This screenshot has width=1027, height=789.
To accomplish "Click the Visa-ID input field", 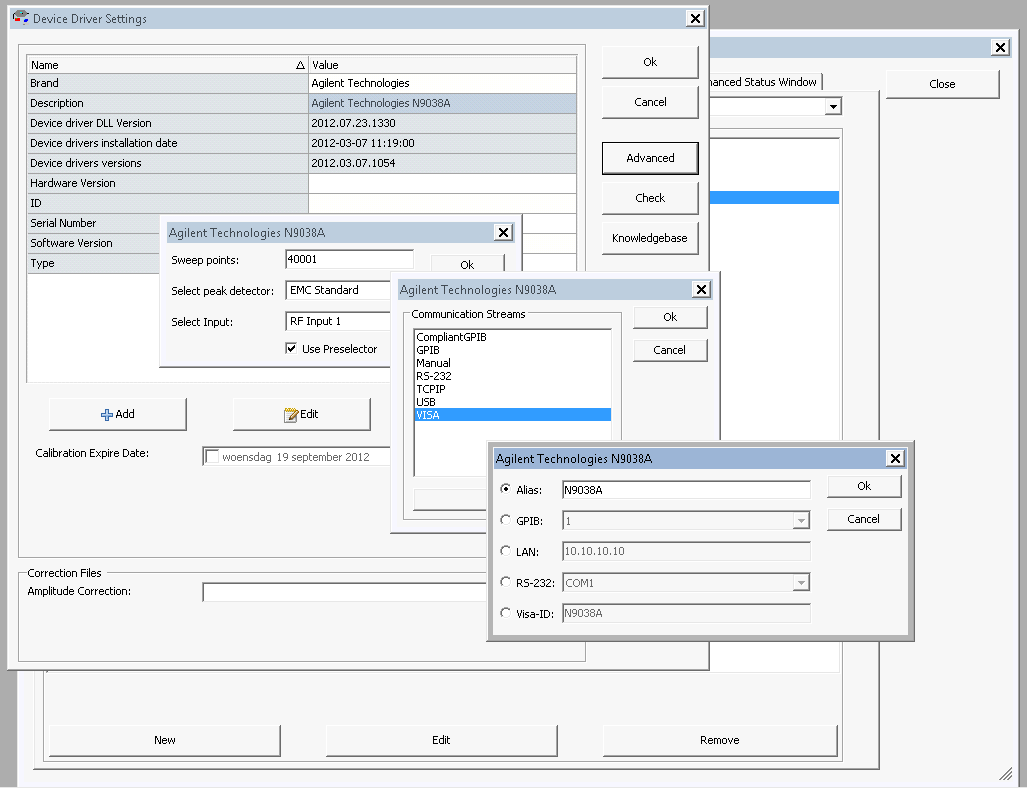I will [x=686, y=614].
